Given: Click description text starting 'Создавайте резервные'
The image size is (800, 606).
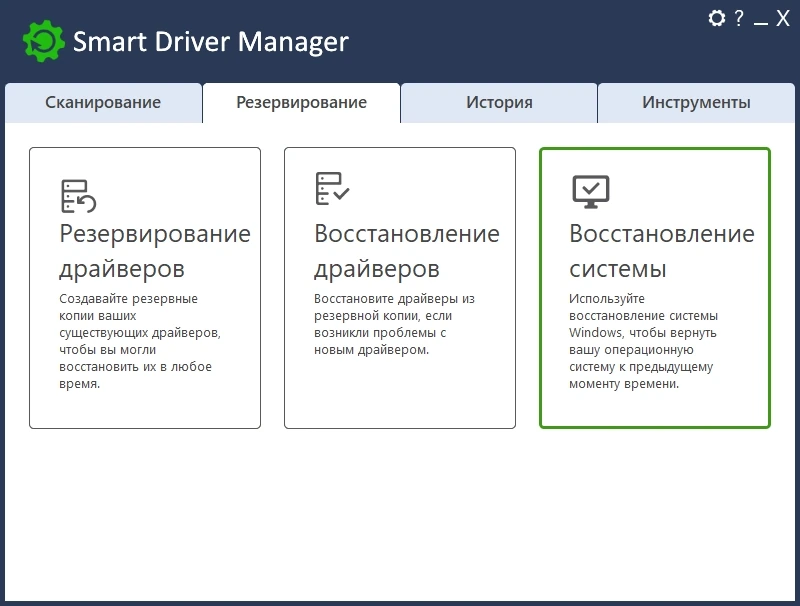Looking at the screenshot, I should [x=140, y=341].
